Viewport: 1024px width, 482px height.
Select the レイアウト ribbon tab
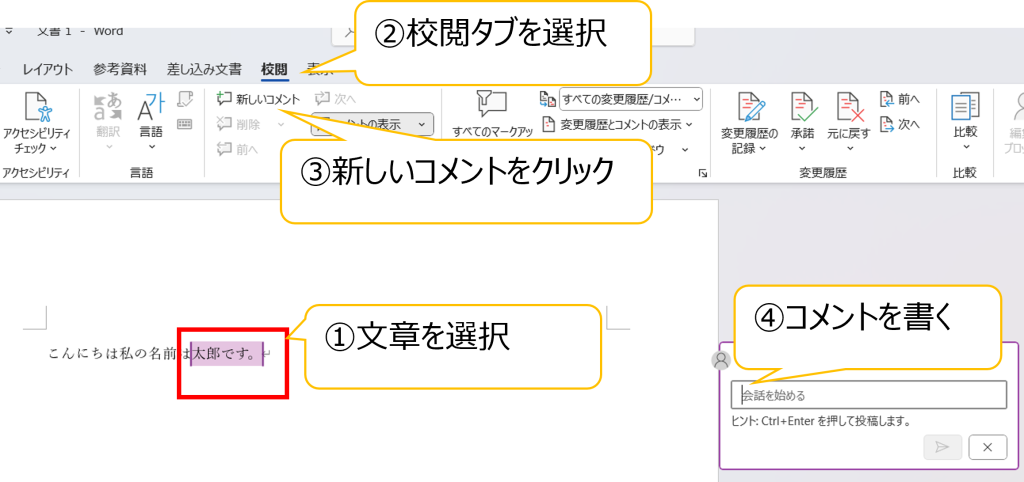point(47,69)
